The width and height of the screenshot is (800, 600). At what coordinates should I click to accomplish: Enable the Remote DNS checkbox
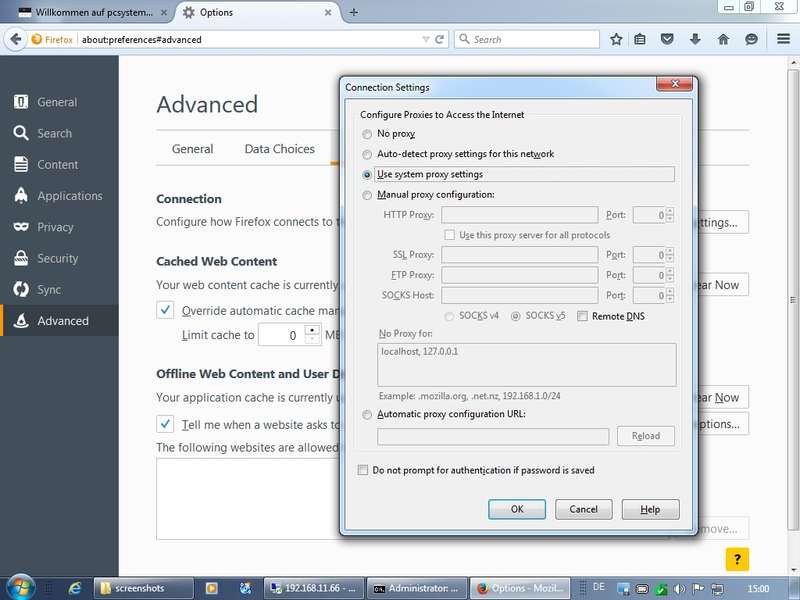(582, 316)
